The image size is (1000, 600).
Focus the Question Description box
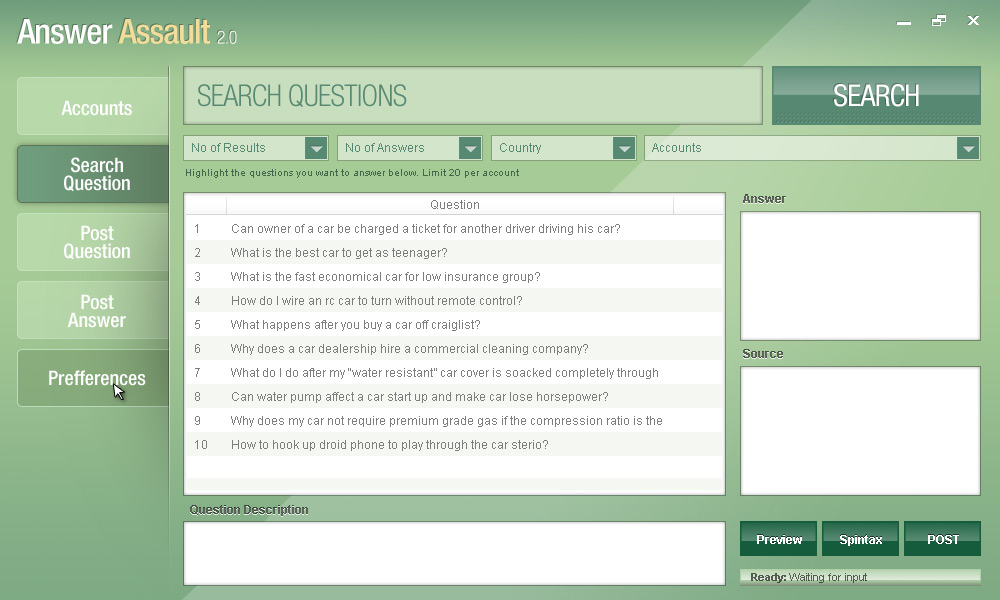pyautogui.click(x=454, y=553)
